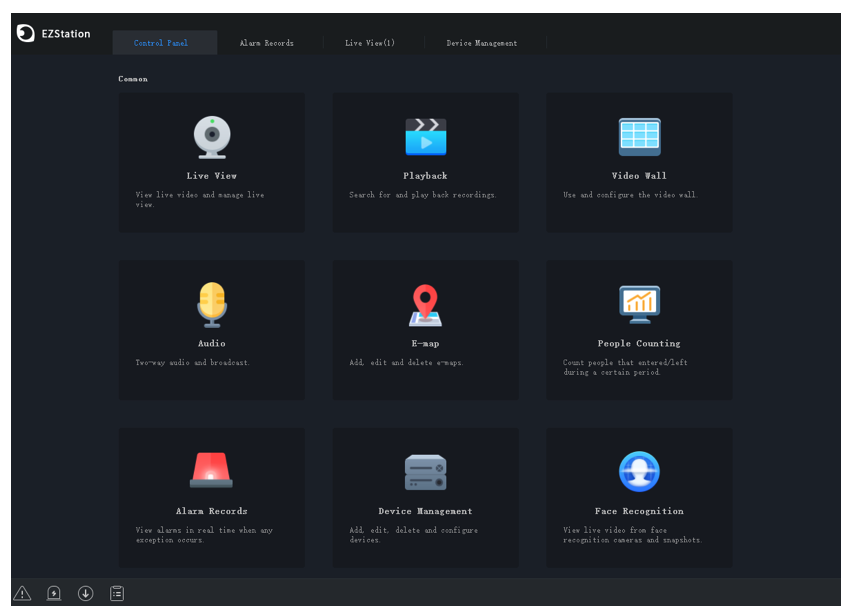This screenshot has width=849, height=612.
Task: Switch to the Live View(1) tab
Action: pyautogui.click(x=370, y=43)
